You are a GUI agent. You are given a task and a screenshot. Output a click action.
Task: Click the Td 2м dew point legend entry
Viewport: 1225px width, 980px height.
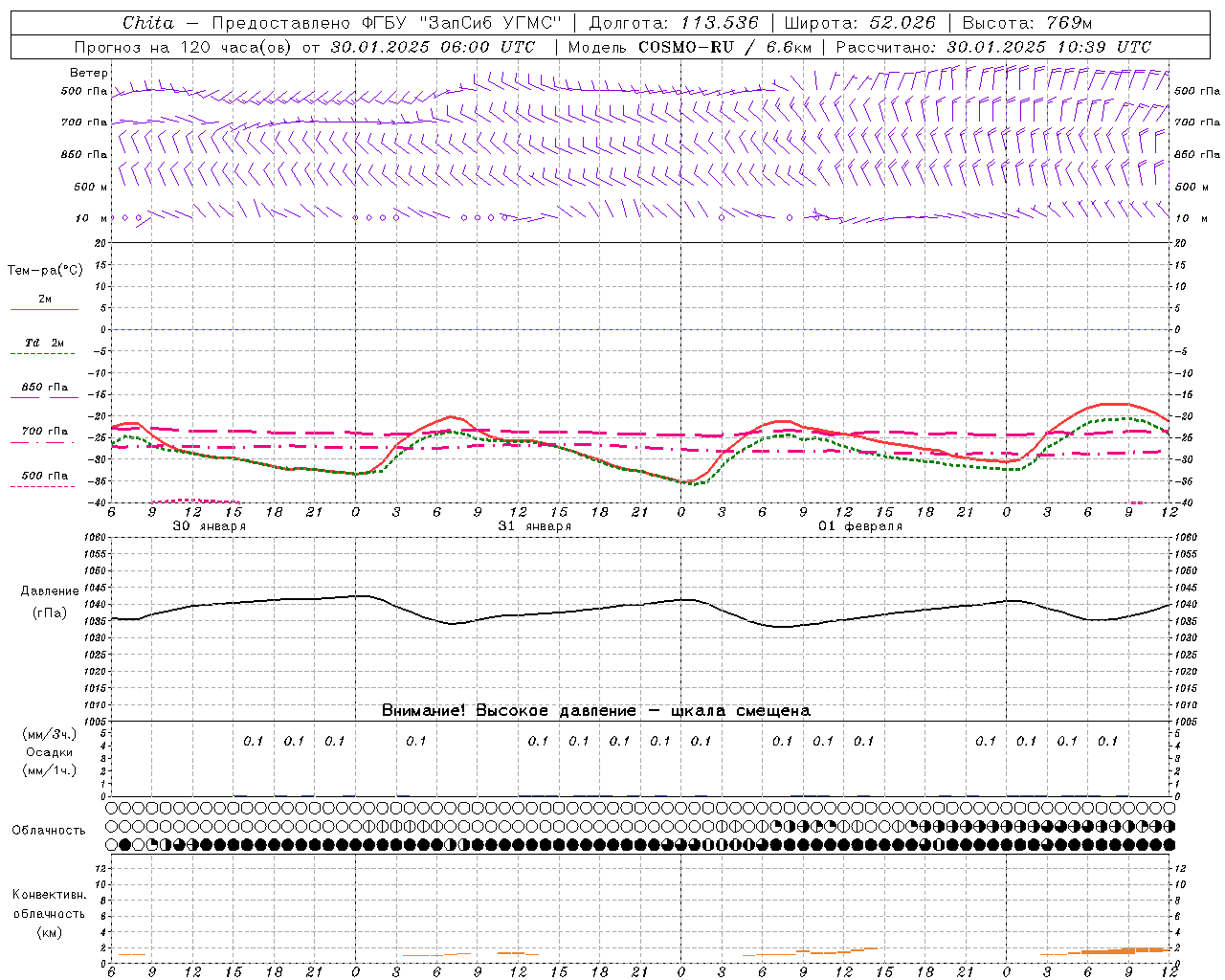click(x=44, y=344)
